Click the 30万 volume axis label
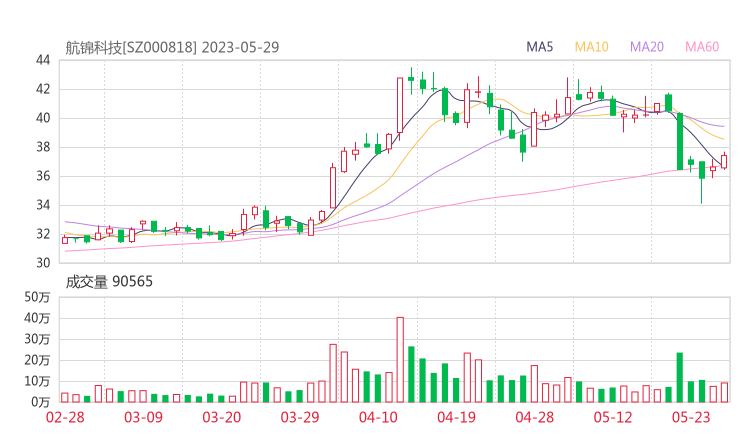740x440 pixels. [x=37, y=339]
